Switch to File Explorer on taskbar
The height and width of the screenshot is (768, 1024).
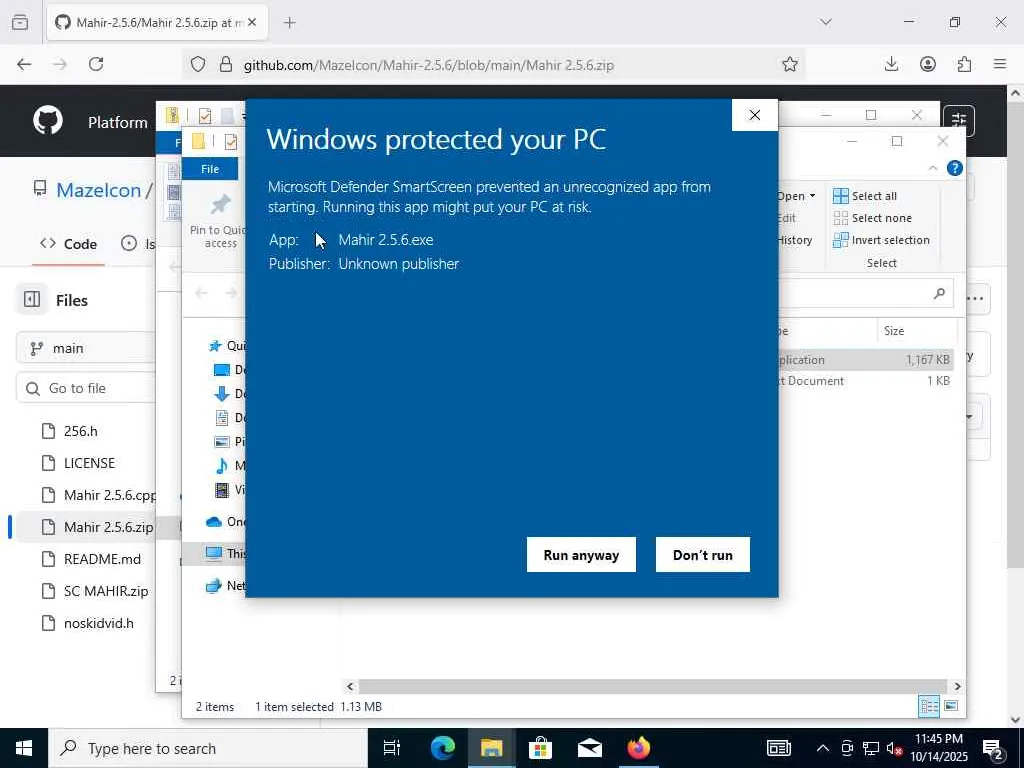pyautogui.click(x=491, y=748)
